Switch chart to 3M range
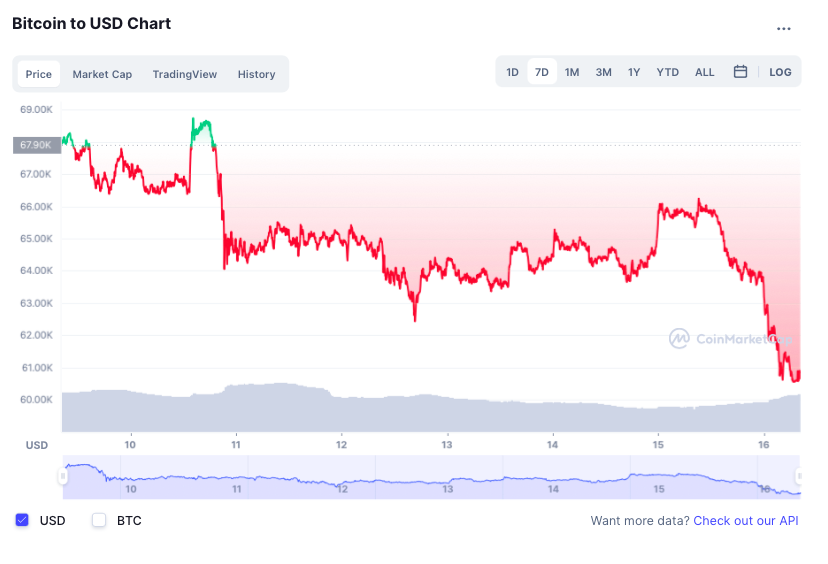 pos(603,72)
